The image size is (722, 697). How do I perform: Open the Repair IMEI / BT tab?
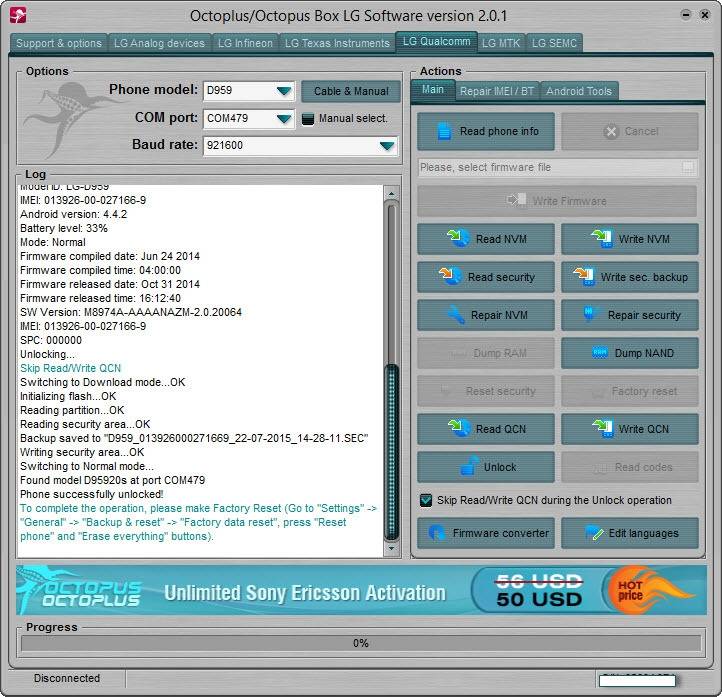point(497,91)
